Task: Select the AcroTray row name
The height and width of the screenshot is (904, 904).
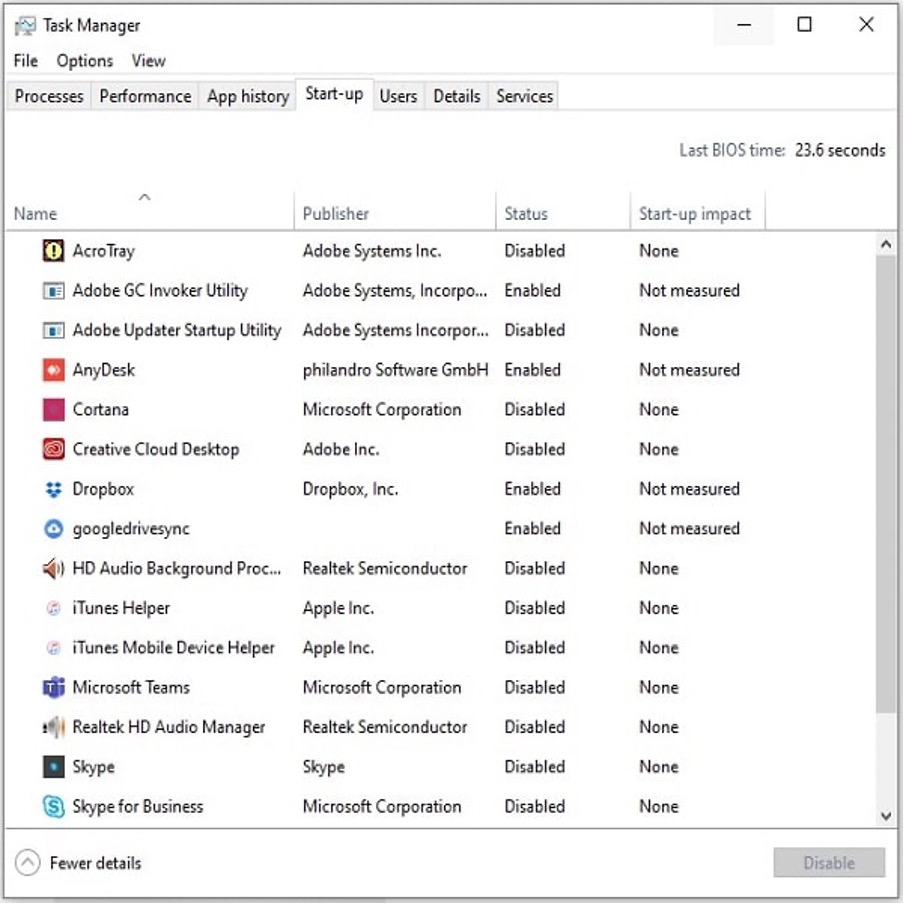Action: pyautogui.click(x=103, y=251)
